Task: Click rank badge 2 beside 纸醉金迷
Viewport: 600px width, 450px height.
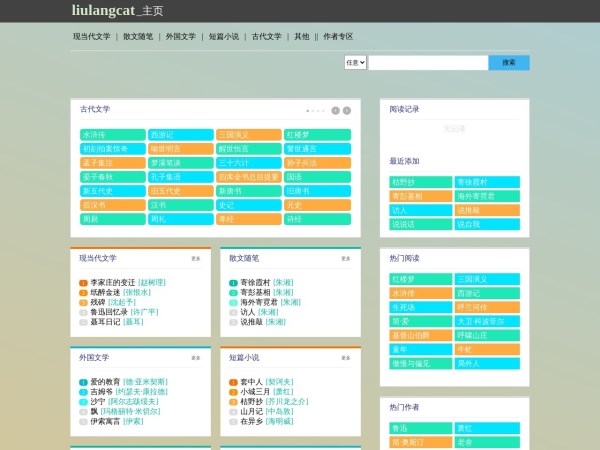Action: click(x=84, y=293)
